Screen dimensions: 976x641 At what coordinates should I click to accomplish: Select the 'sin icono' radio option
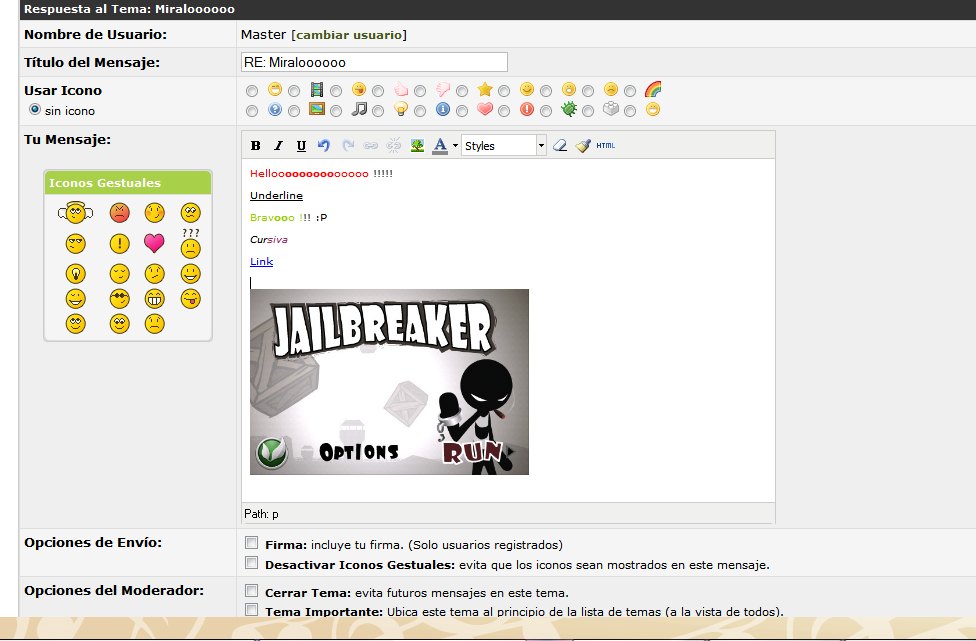click(35, 110)
